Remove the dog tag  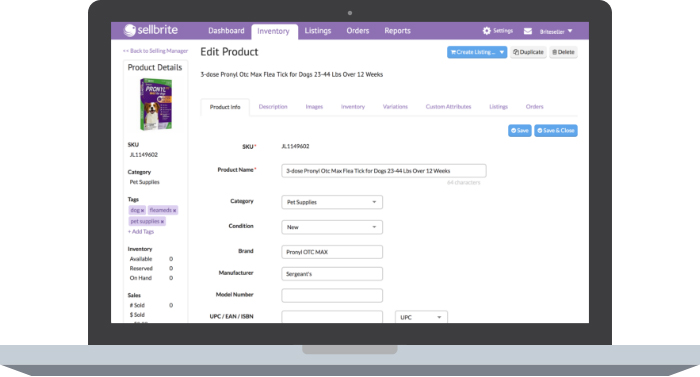(142, 210)
